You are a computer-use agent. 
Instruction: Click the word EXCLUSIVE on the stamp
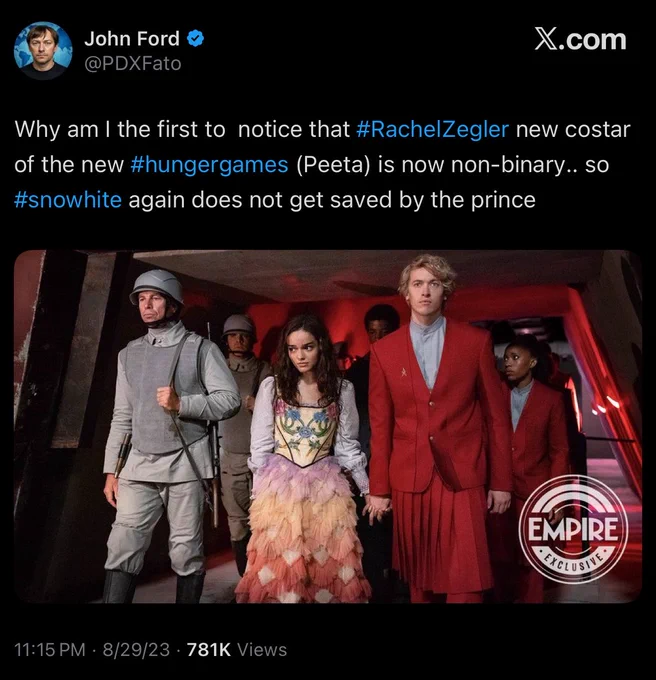click(x=574, y=561)
